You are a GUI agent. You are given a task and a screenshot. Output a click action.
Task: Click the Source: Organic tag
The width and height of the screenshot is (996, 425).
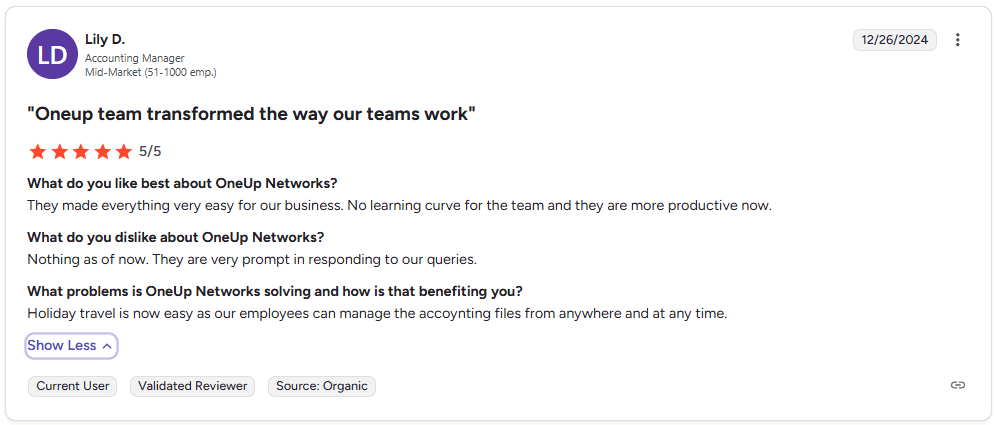click(322, 386)
